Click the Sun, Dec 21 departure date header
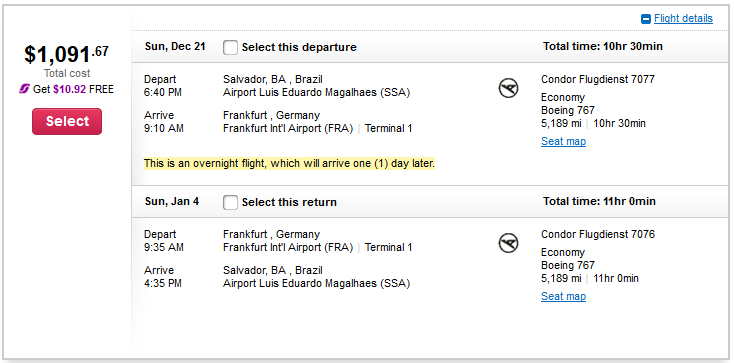This screenshot has height=363, width=734. click(x=175, y=46)
